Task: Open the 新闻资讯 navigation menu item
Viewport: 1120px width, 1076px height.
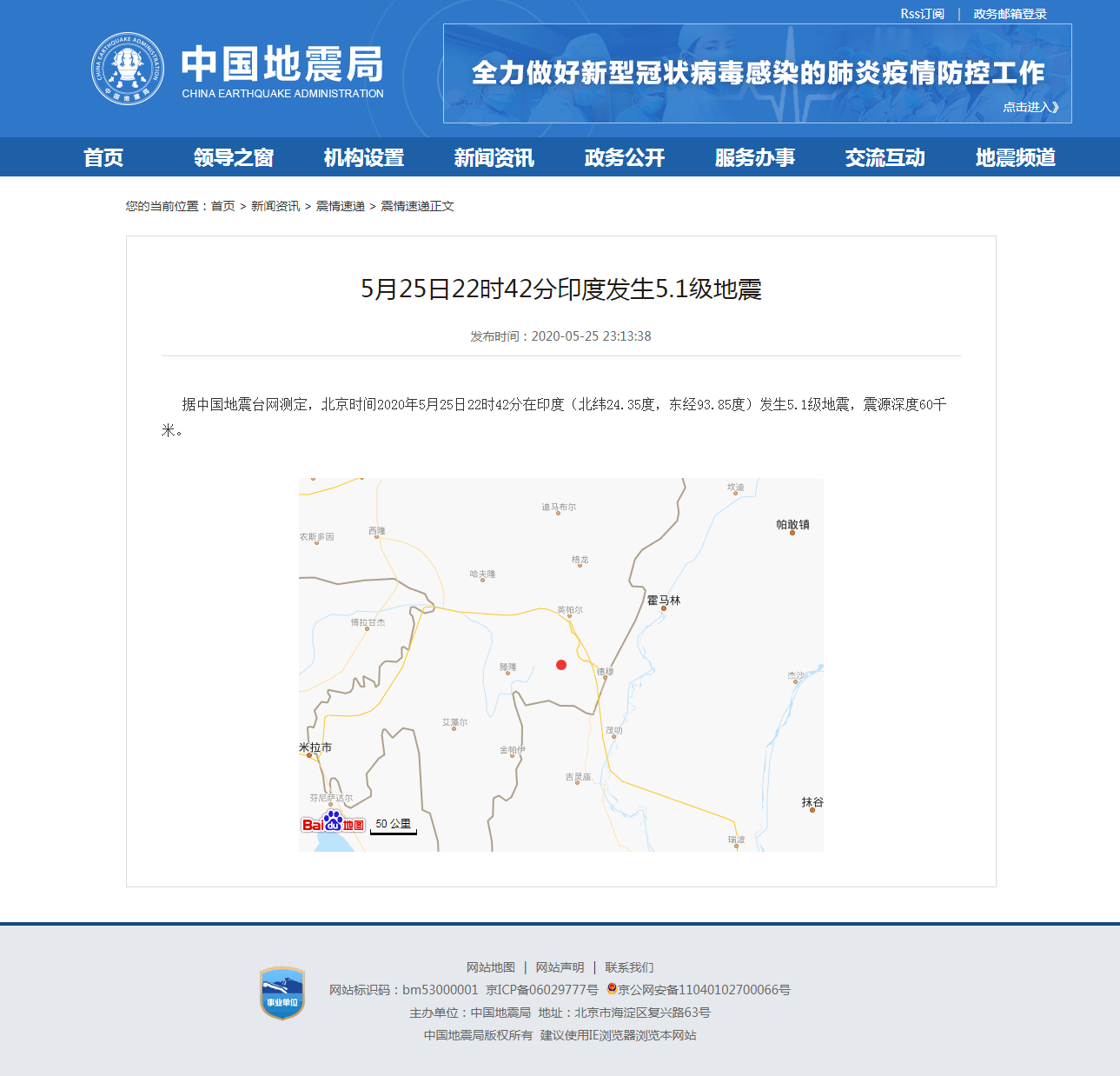Action: (494, 157)
